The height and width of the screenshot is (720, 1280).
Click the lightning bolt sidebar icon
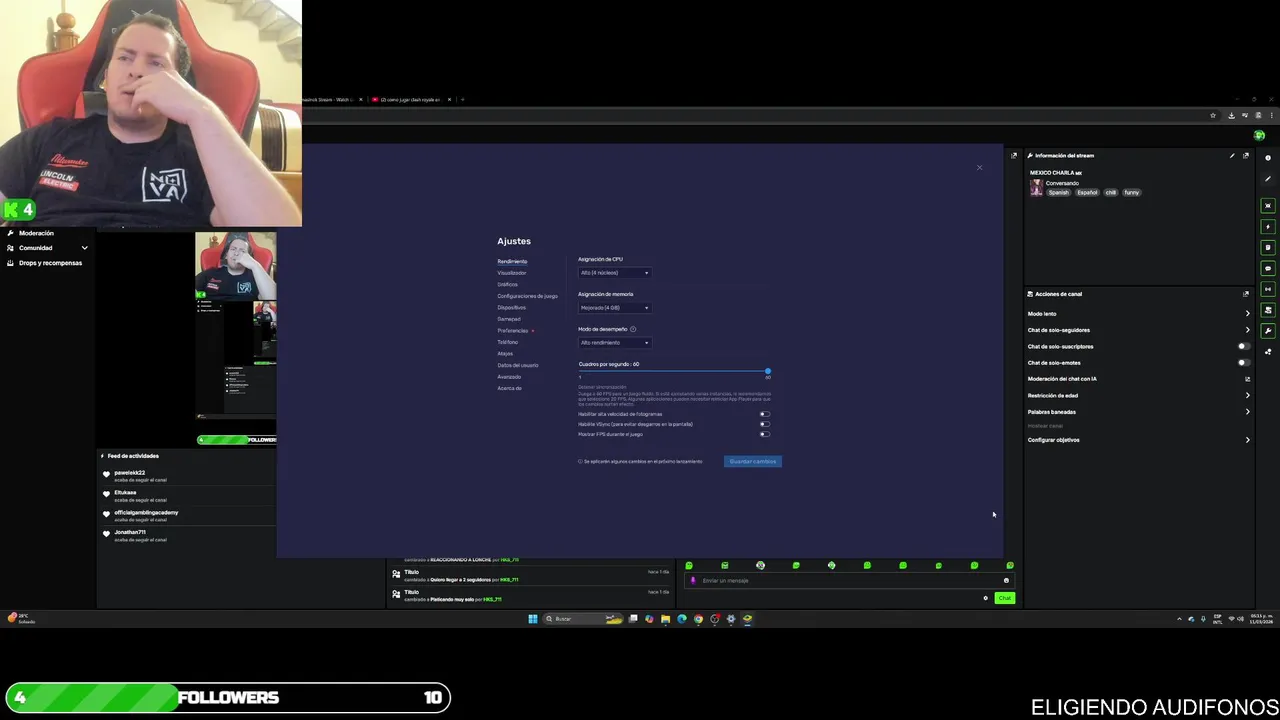(x=1268, y=227)
